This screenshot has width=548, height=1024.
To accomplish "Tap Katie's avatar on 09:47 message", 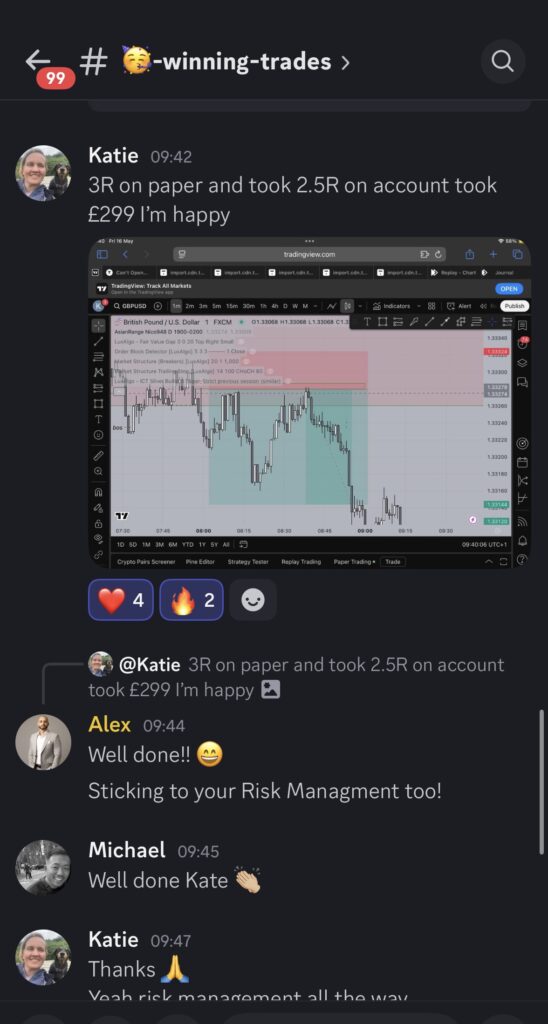I will point(43,957).
